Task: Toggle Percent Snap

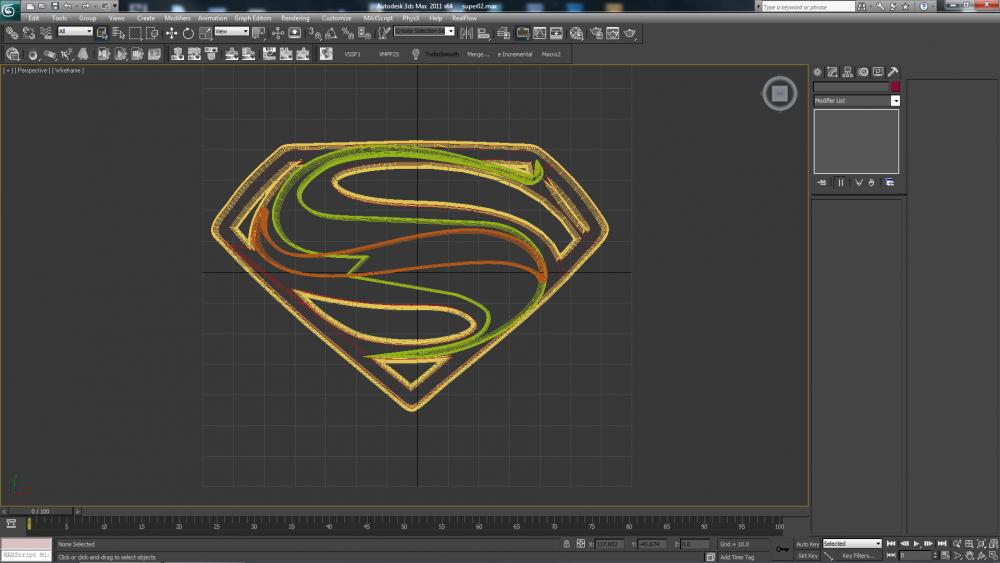Action: point(348,33)
